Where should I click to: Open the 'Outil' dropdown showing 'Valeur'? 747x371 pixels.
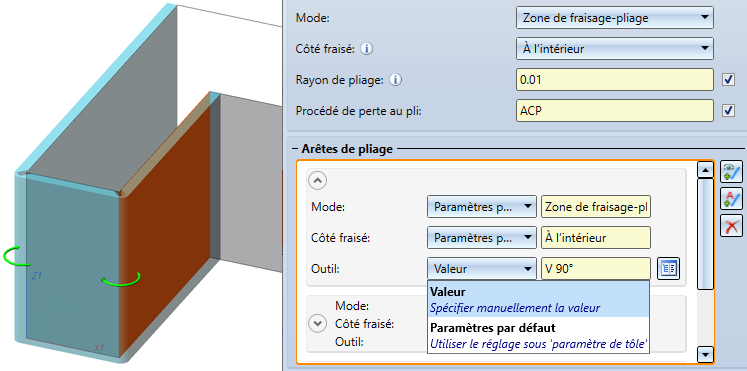pyautogui.click(x=482, y=269)
